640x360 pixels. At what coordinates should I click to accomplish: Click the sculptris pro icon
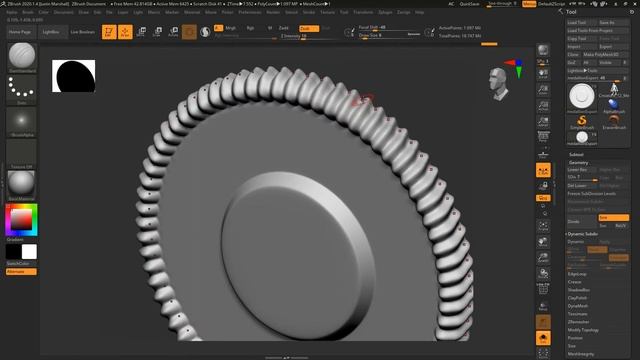tap(205, 32)
